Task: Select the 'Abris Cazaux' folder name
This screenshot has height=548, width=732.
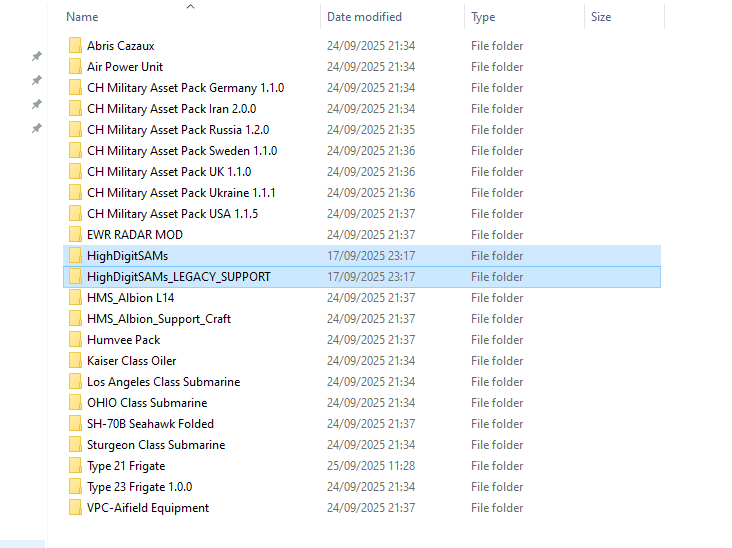Action: 120,46
